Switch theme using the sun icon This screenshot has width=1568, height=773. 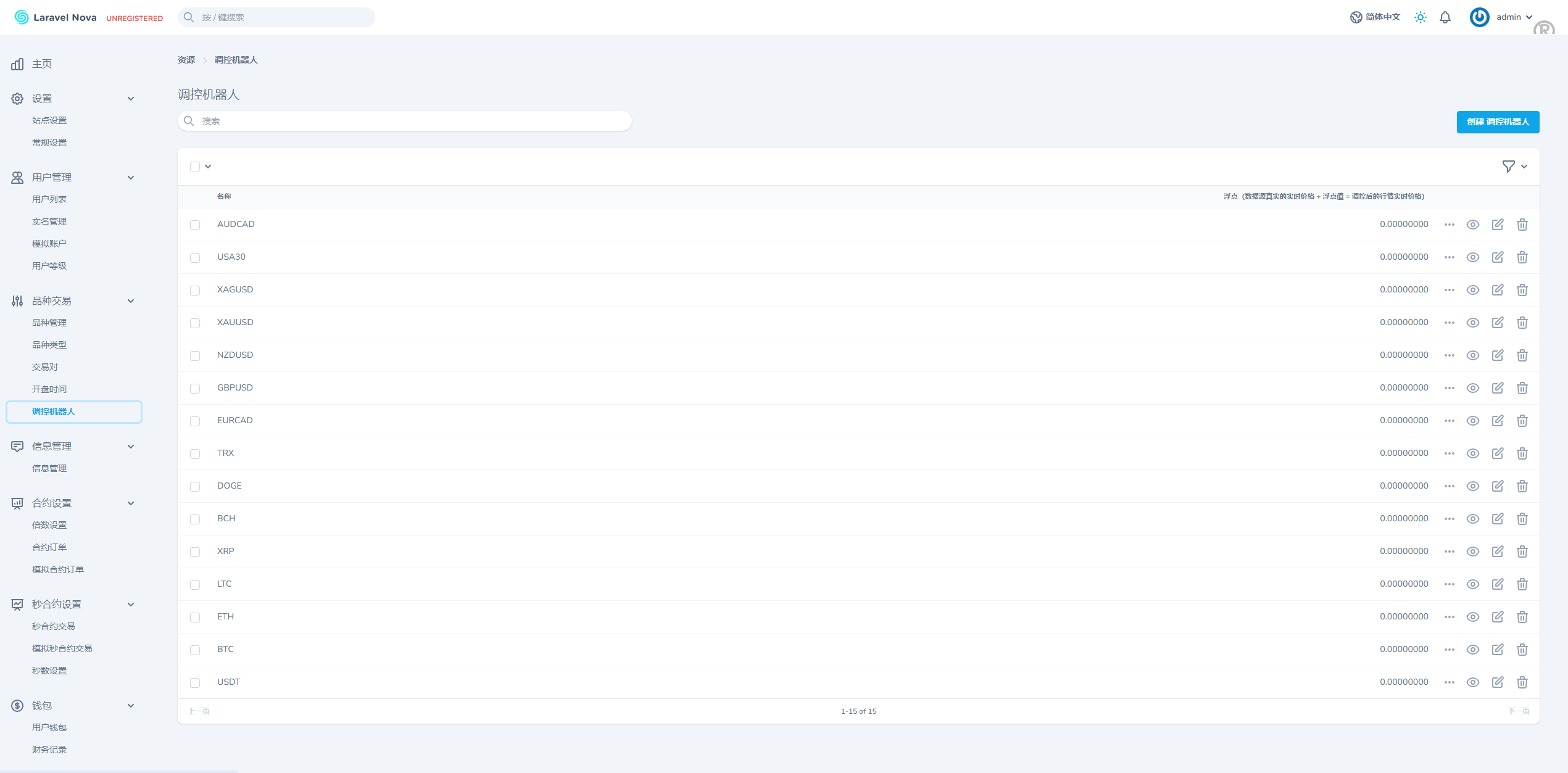[1421, 17]
